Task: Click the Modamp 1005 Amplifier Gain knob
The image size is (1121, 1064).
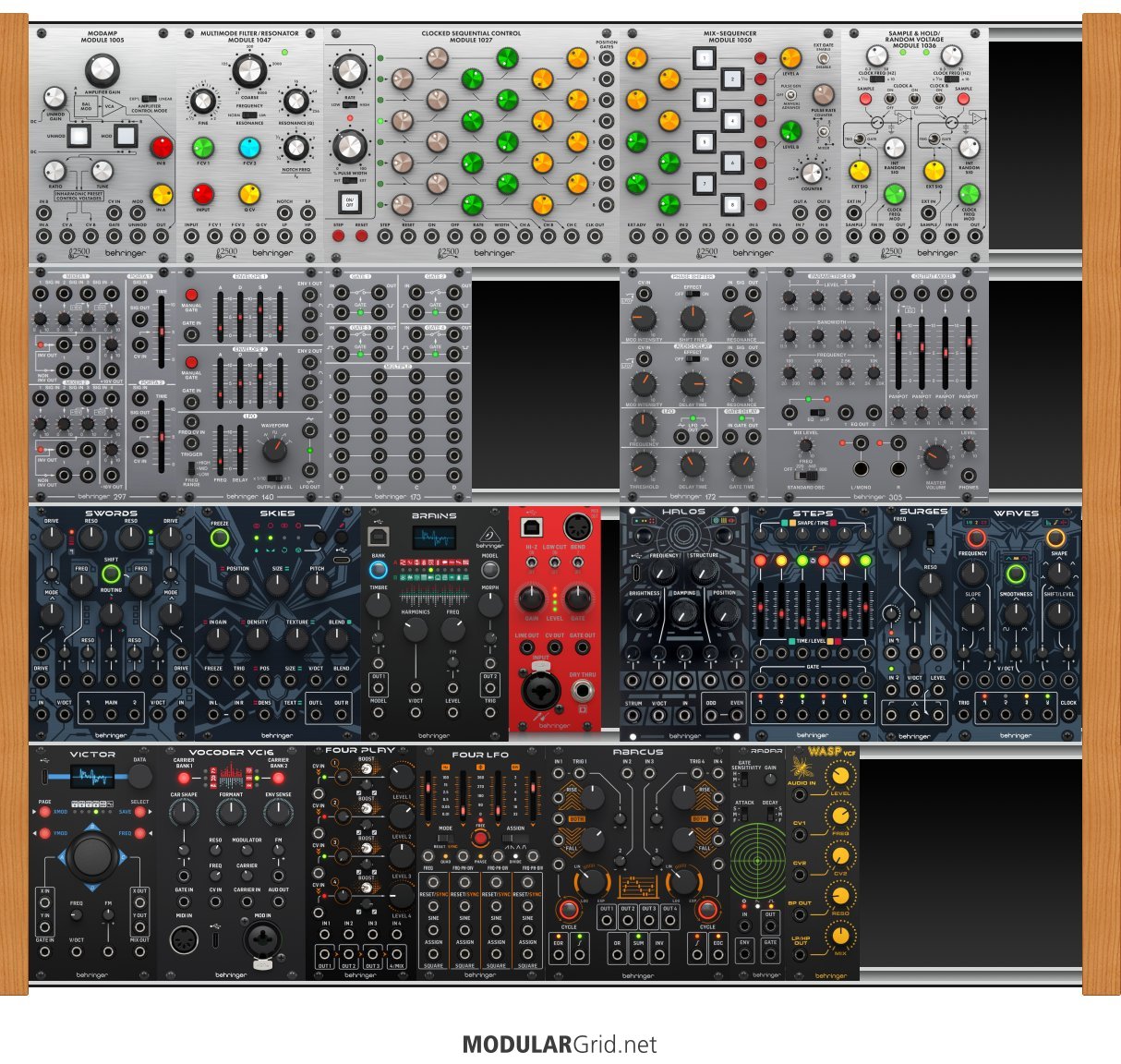Action: coord(102,69)
